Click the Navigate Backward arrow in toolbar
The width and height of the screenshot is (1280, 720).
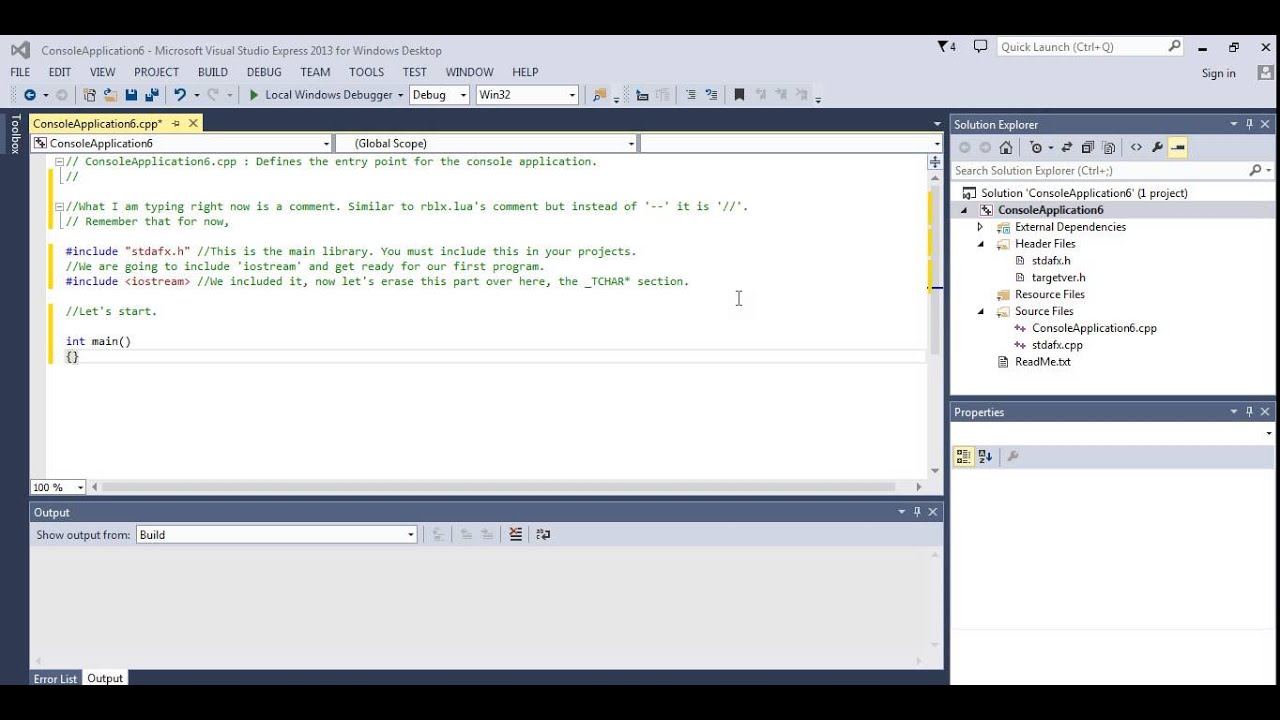(29, 95)
